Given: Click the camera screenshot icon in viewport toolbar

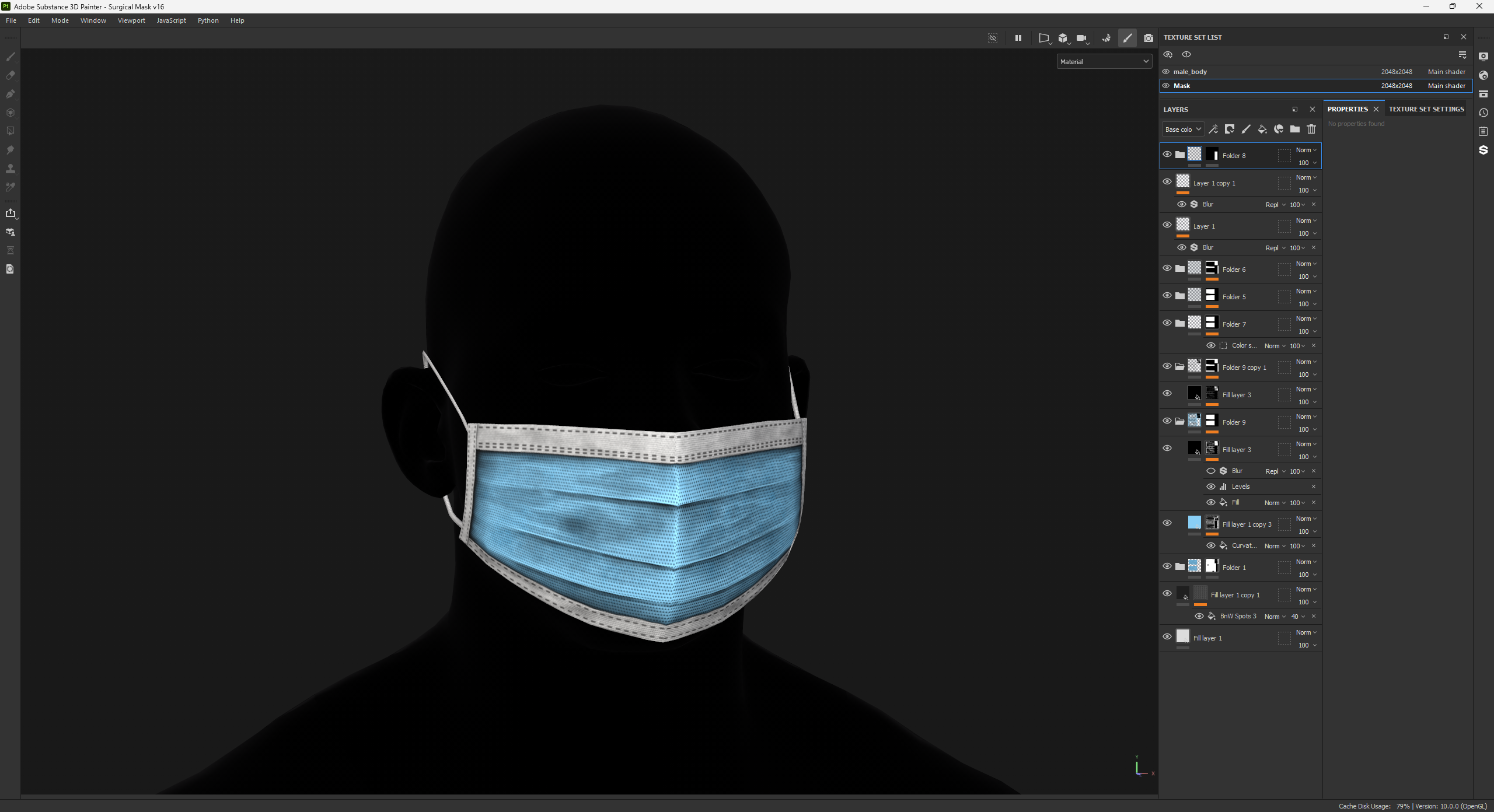Looking at the screenshot, I should click(x=1149, y=38).
